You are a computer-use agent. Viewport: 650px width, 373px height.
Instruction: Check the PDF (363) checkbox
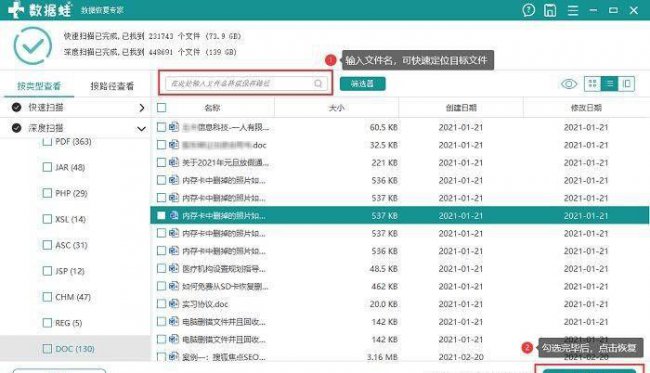[47, 142]
